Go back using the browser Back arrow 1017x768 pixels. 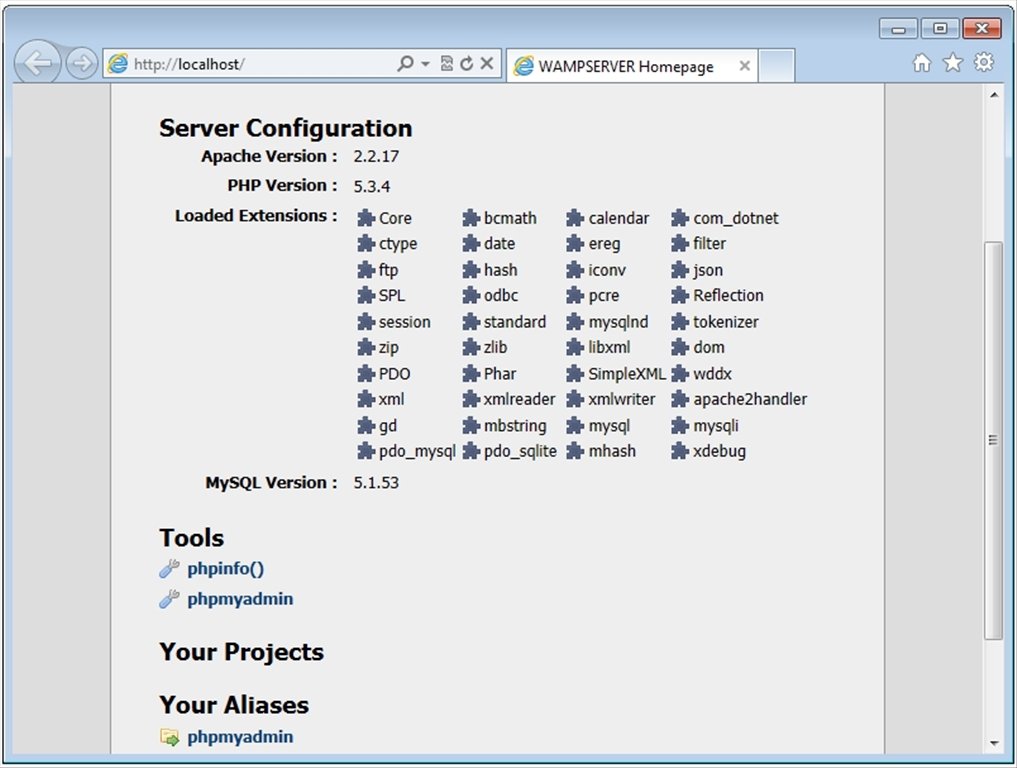tap(38, 63)
